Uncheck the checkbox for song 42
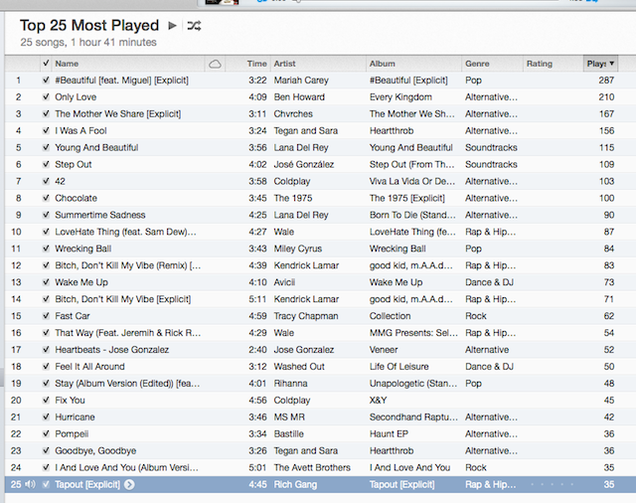The width and height of the screenshot is (636, 503). click(46, 181)
